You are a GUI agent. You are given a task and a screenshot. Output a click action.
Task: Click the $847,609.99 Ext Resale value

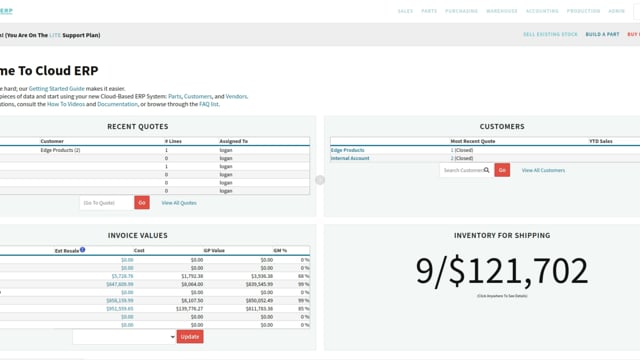[120, 284]
